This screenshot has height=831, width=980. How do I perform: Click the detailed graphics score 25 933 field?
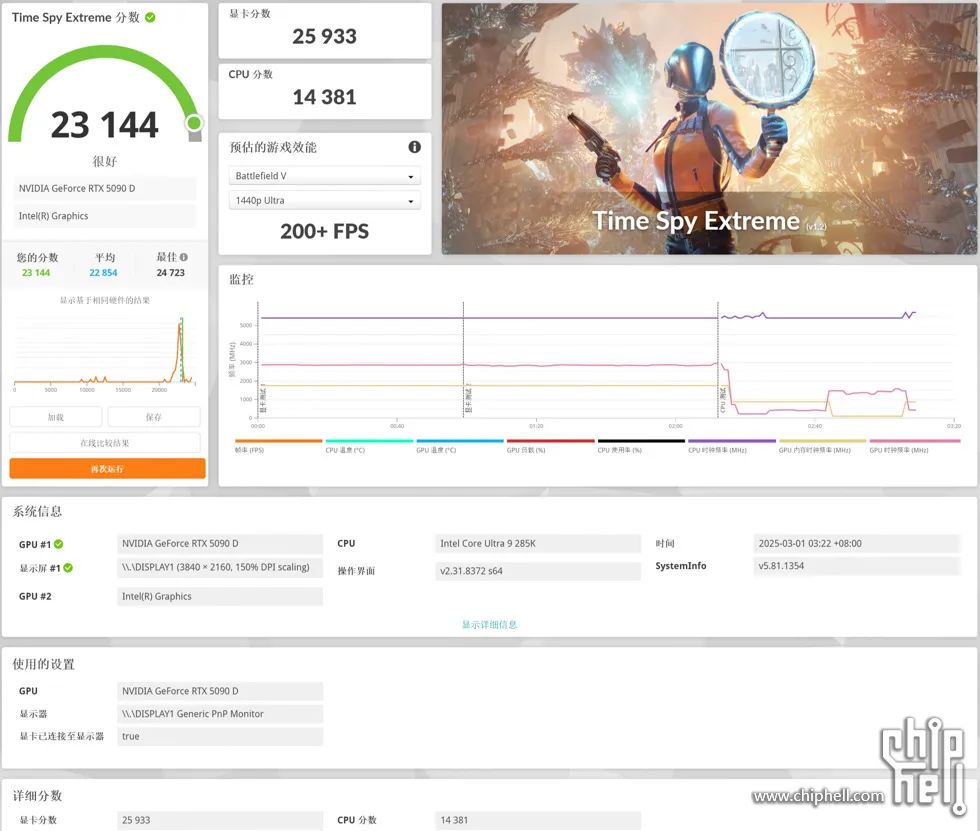[x=220, y=820]
